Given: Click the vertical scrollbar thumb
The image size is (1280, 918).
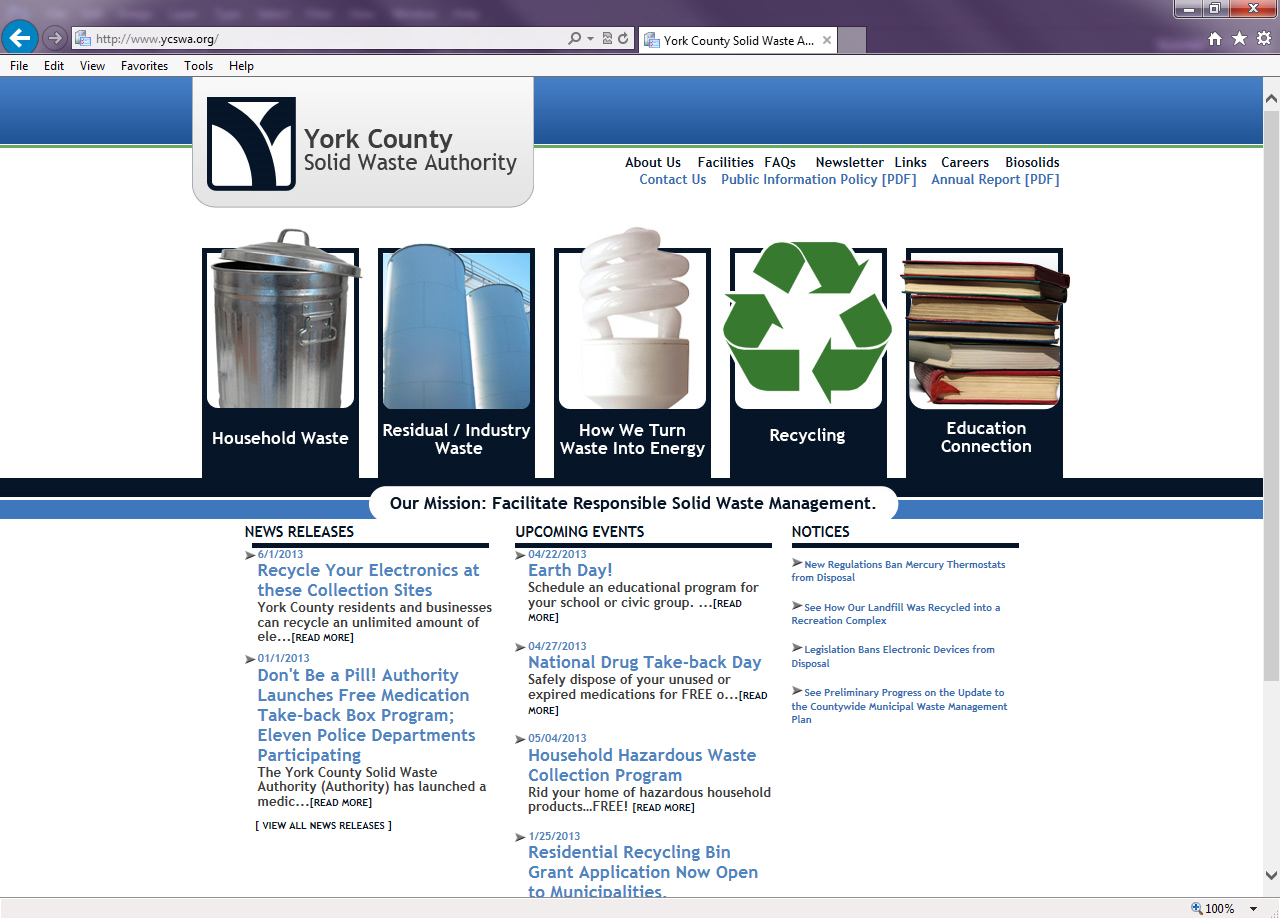Looking at the screenshot, I should click(1271, 397).
